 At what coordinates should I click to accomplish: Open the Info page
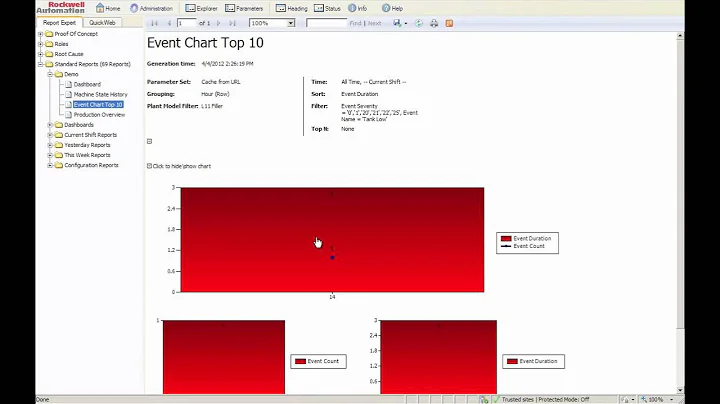pyautogui.click(x=357, y=8)
